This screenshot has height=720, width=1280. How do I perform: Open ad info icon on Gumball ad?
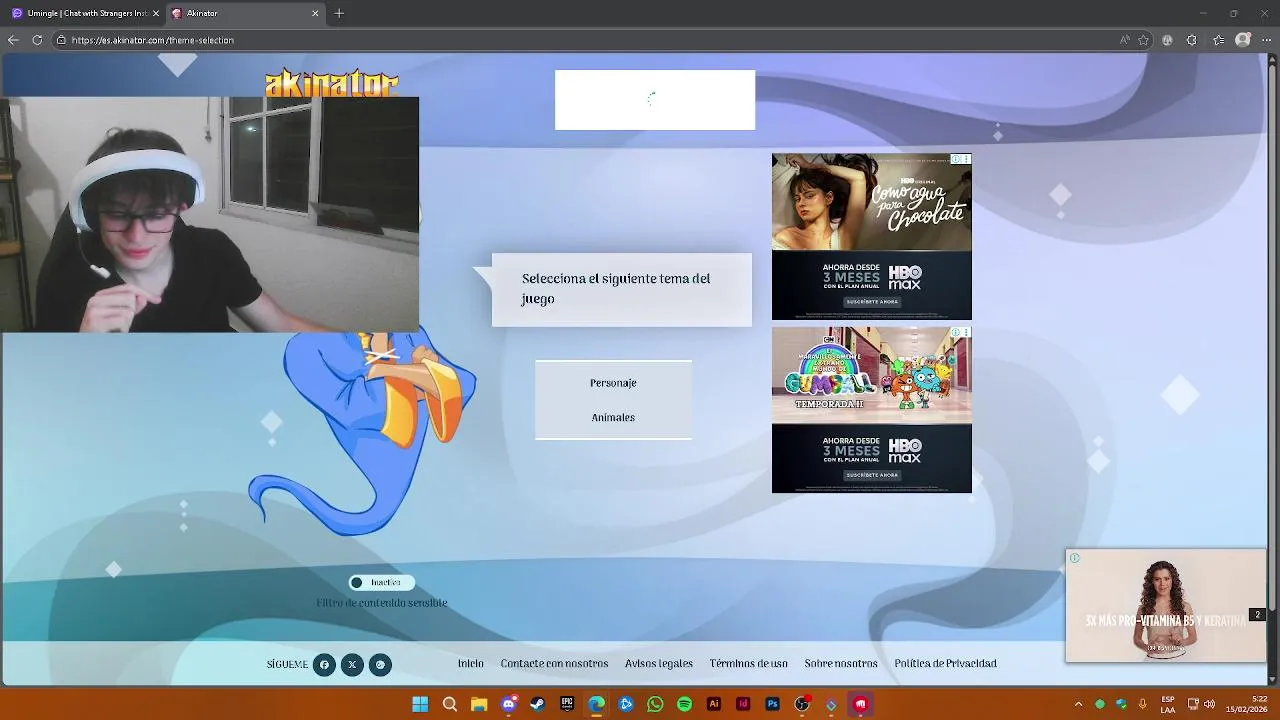pos(956,332)
